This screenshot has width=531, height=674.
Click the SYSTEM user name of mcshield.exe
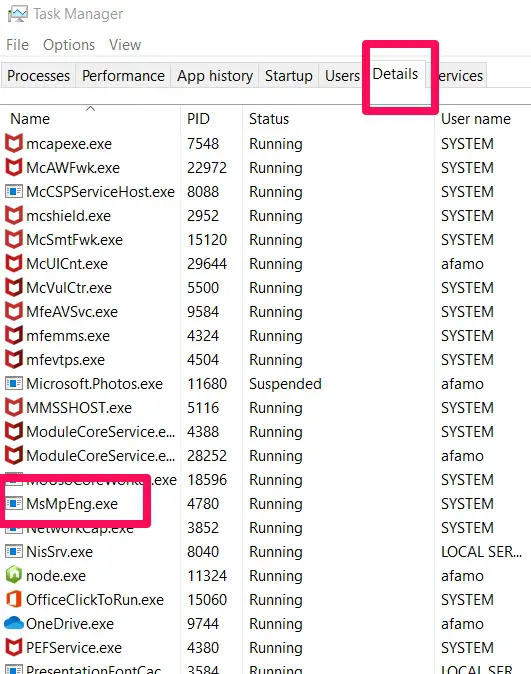point(467,215)
